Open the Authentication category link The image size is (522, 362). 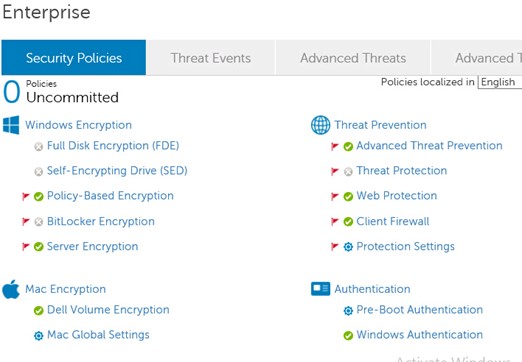click(372, 289)
